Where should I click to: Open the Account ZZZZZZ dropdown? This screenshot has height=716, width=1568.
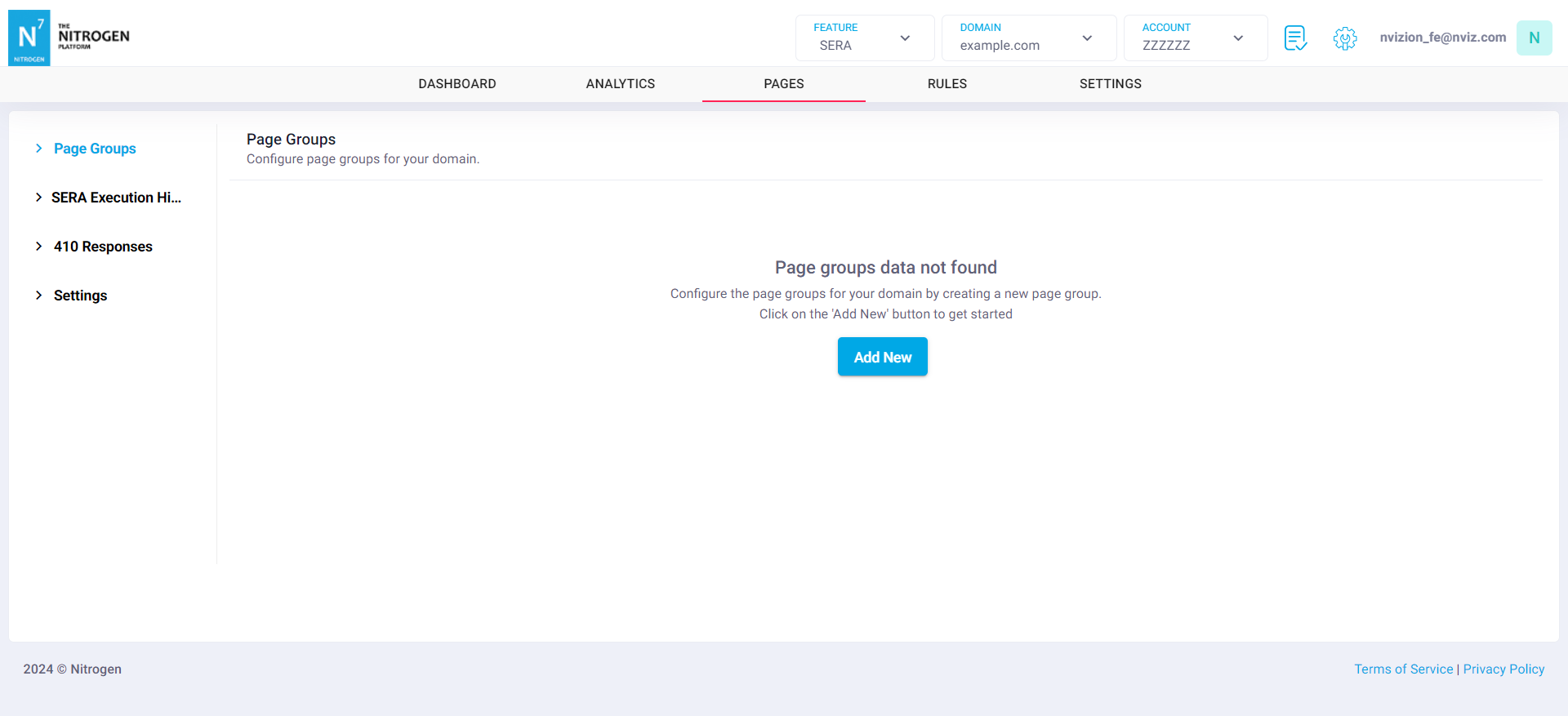pos(1195,38)
